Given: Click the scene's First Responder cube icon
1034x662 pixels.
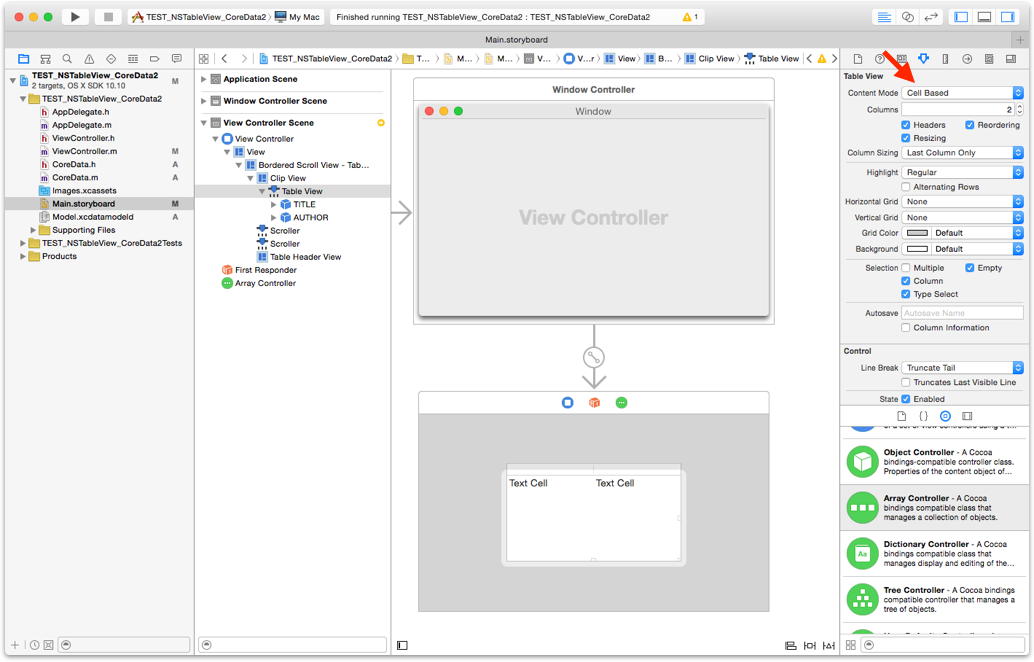Looking at the screenshot, I should tap(594, 402).
